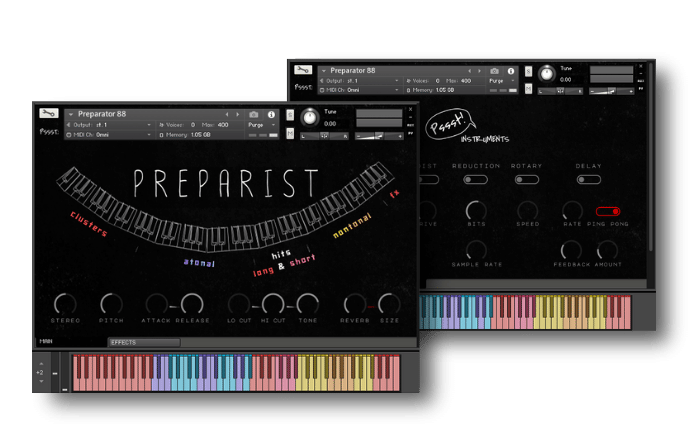Click the rotary SPEED knob

(527, 210)
